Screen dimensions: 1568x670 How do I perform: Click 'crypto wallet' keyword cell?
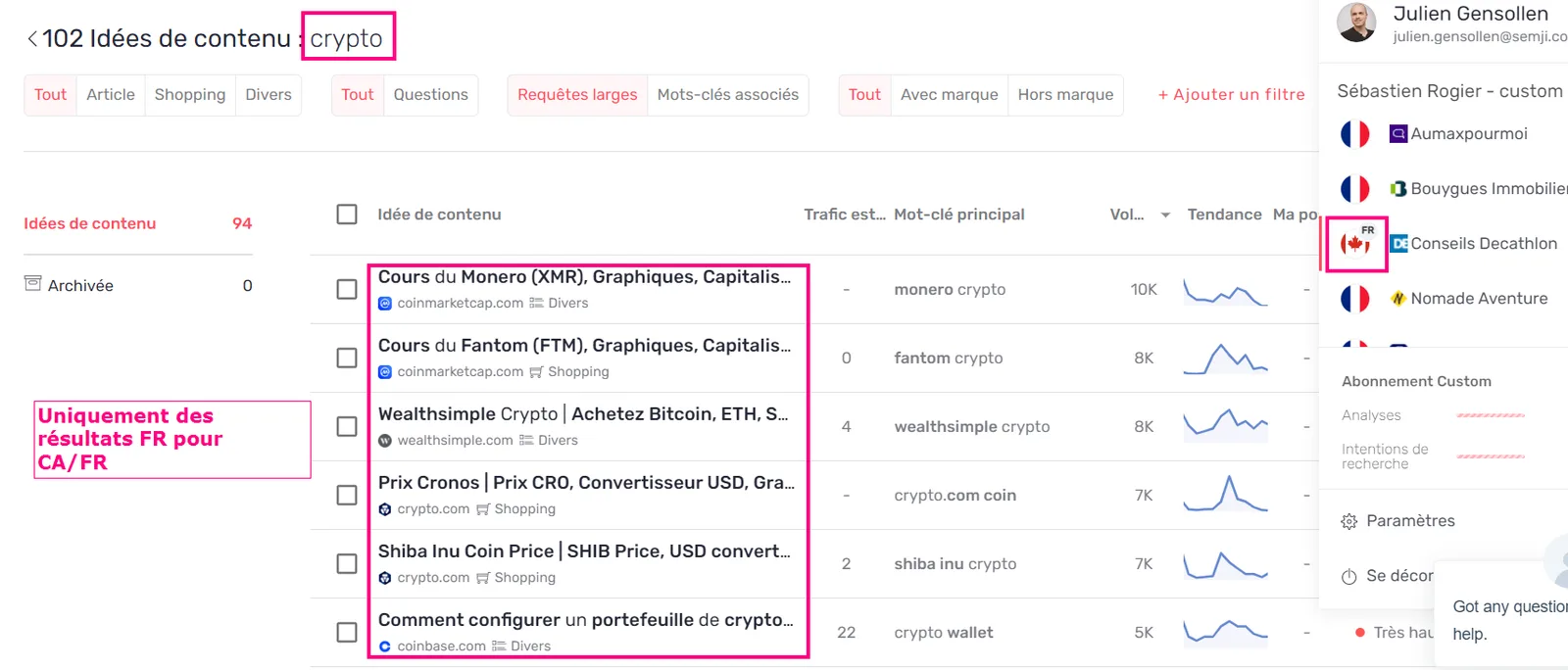click(944, 633)
